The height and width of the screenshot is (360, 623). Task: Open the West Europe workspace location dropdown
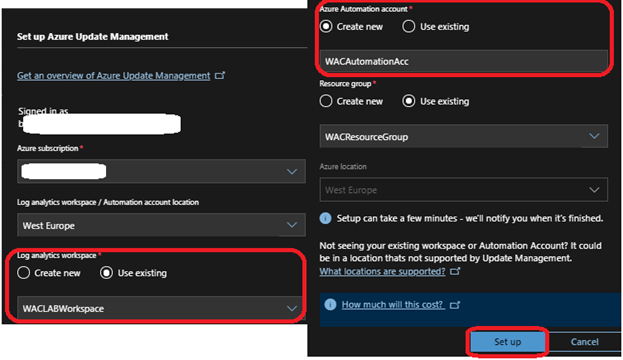(161, 225)
